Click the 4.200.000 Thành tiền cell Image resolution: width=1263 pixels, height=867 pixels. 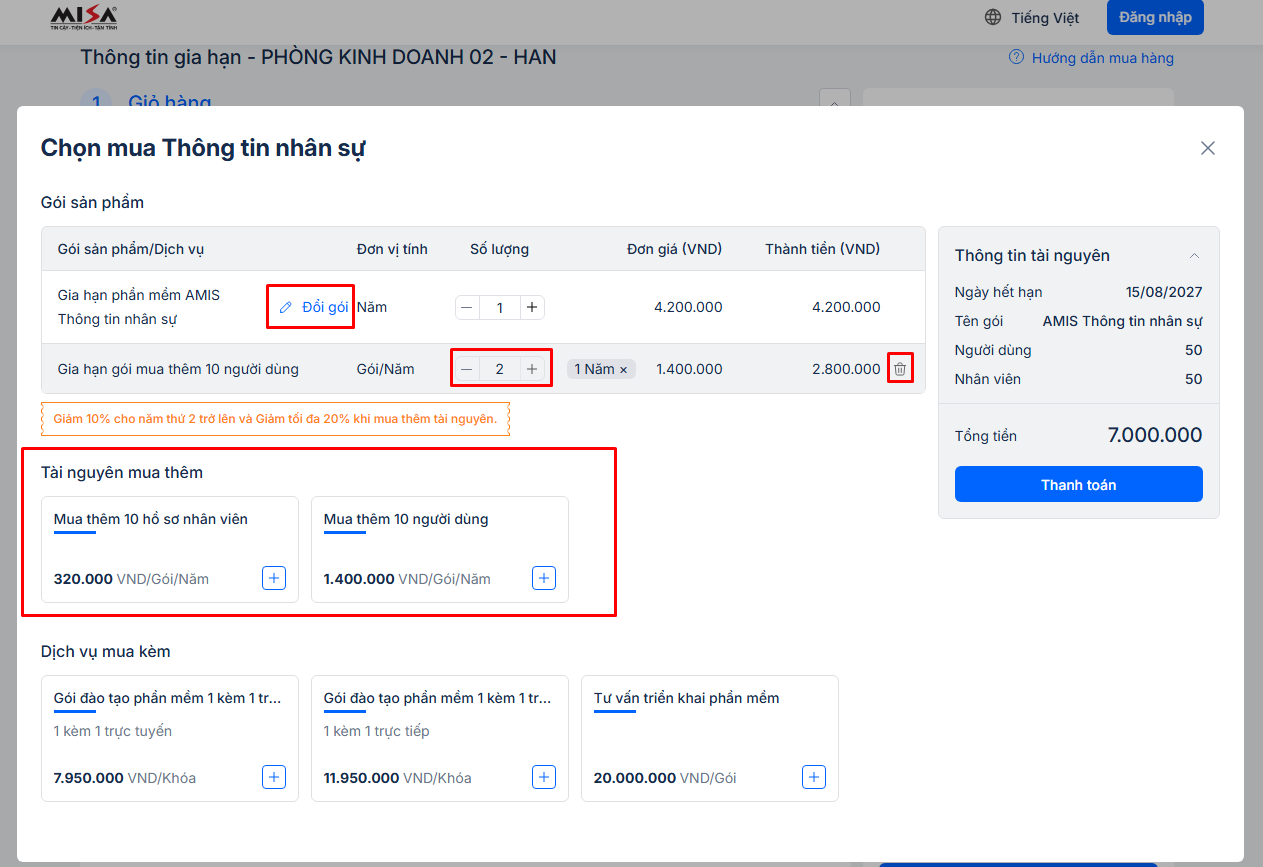(x=846, y=307)
